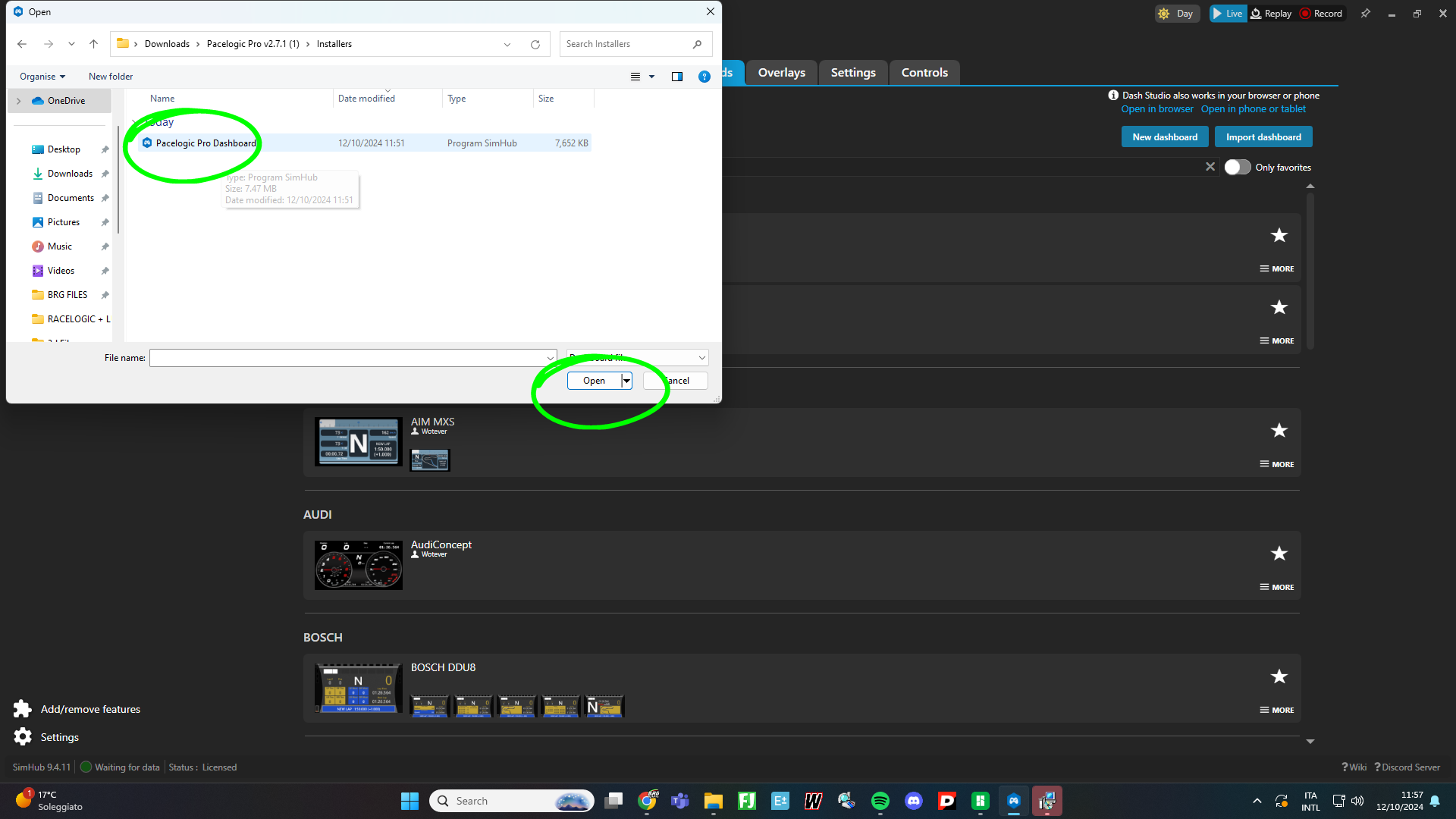
Task: Switch to the Settings tab
Action: pyautogui.click(x=853, y=73)
